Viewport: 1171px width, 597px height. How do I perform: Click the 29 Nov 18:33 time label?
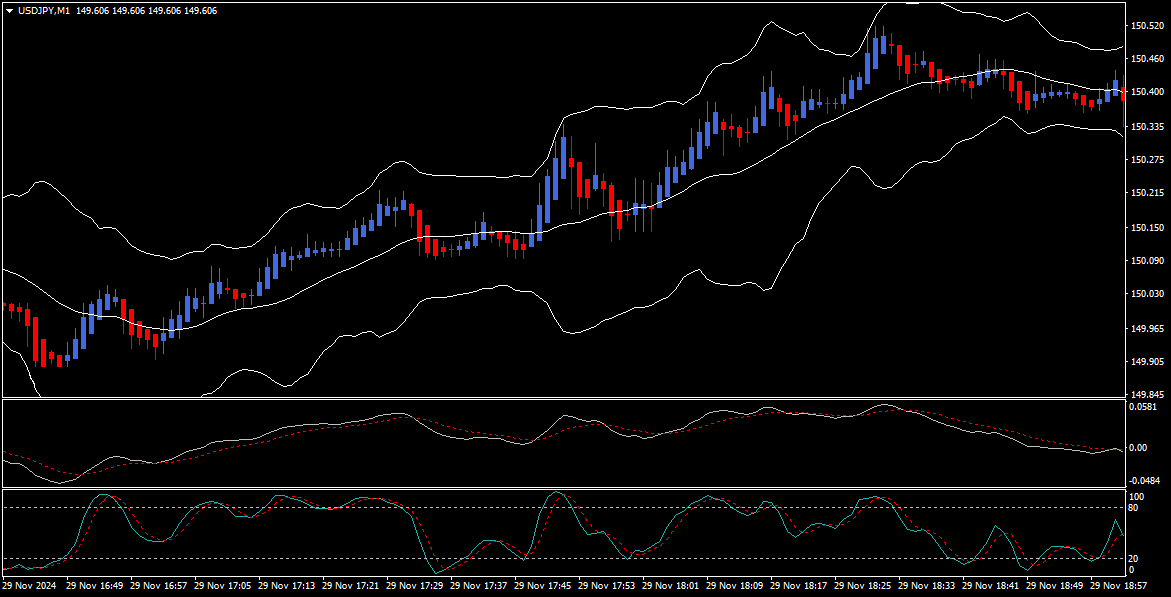[x=928, y=586]
